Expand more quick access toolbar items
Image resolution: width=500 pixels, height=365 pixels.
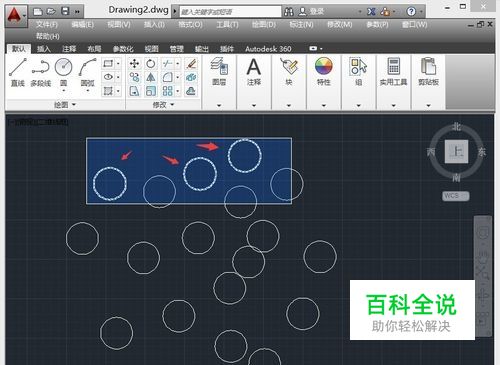click(77, 12)
